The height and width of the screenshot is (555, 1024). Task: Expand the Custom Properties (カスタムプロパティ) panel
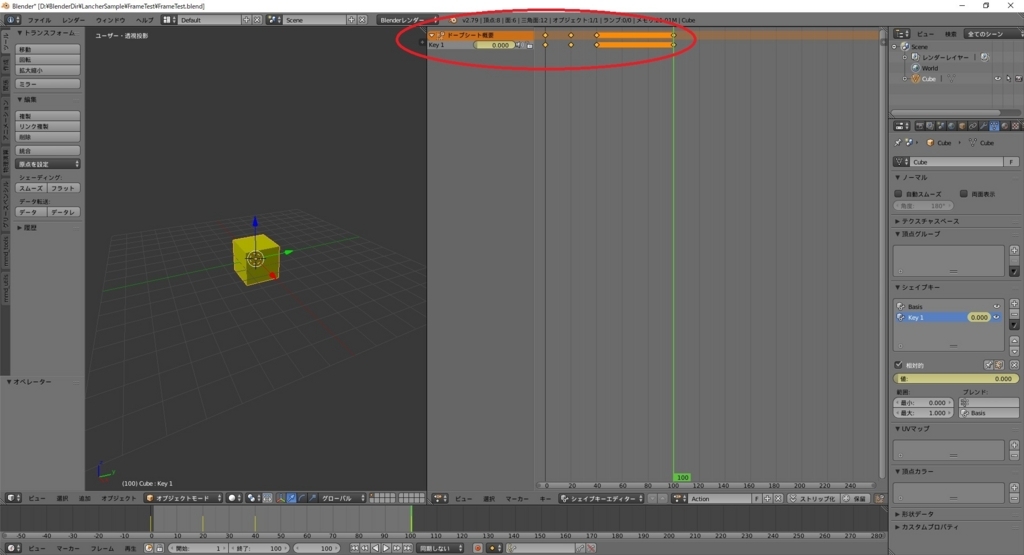pos(926,527)
